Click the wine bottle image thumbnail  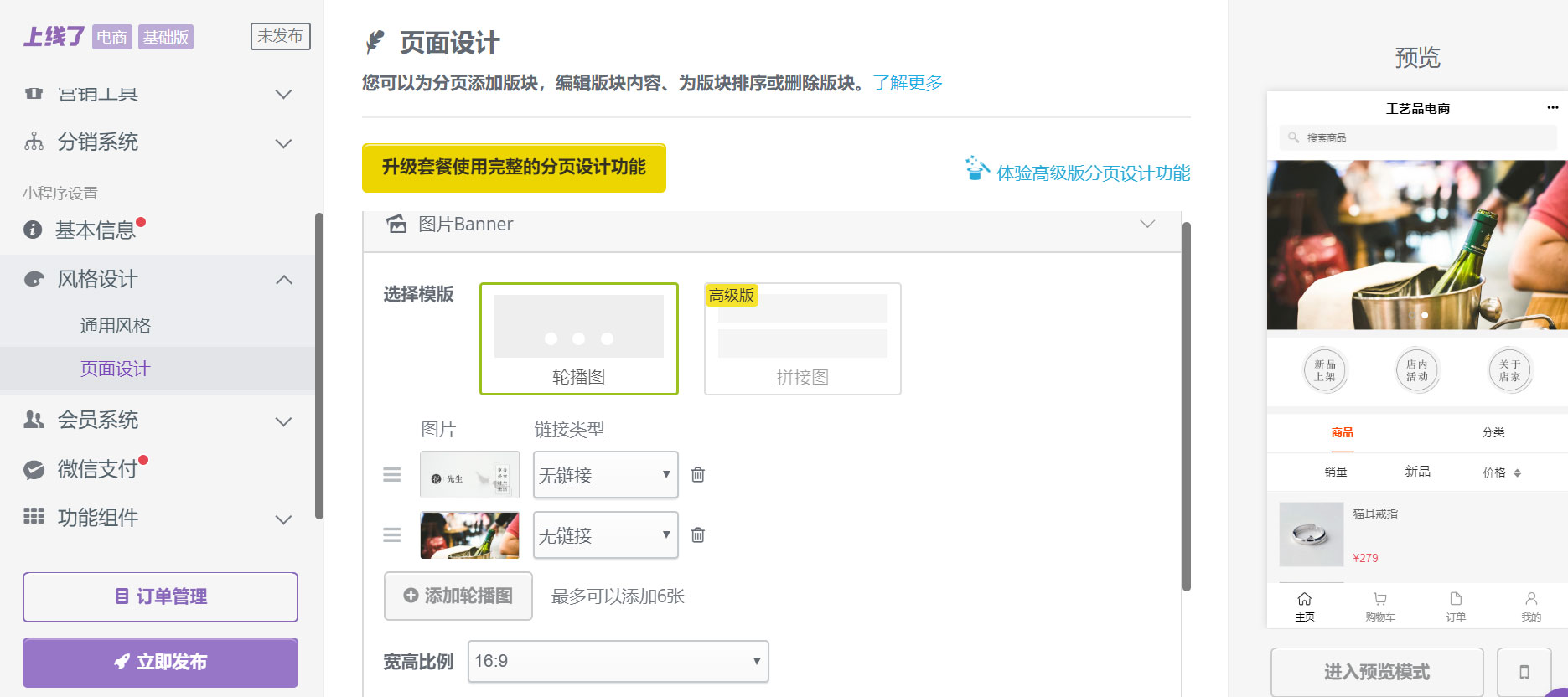(469, 535)
